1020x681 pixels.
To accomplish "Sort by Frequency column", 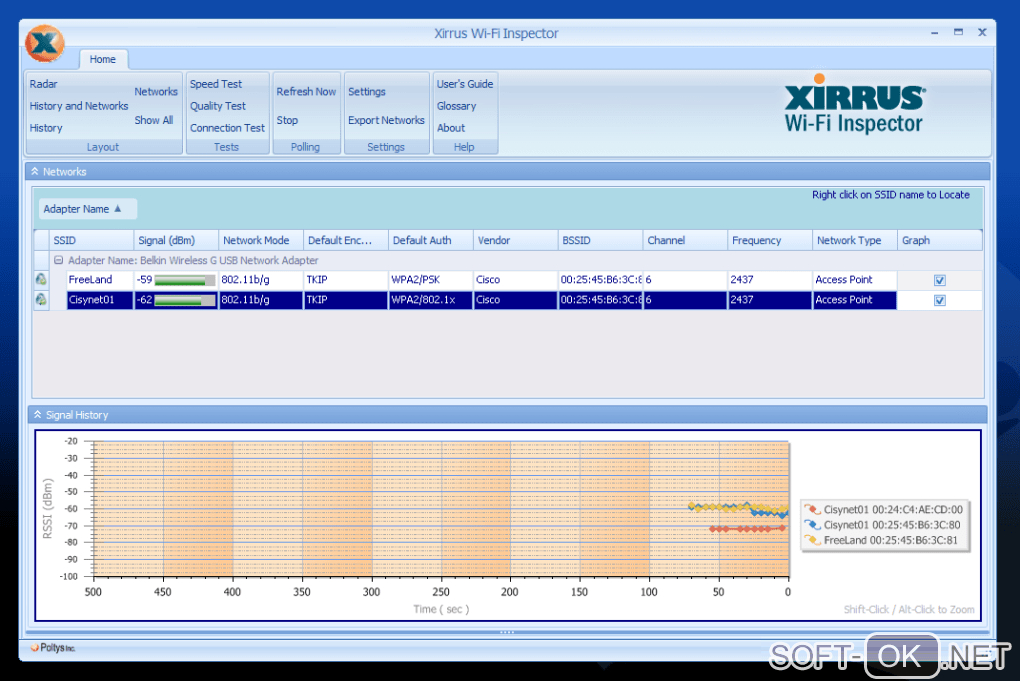I will point(770,240).
